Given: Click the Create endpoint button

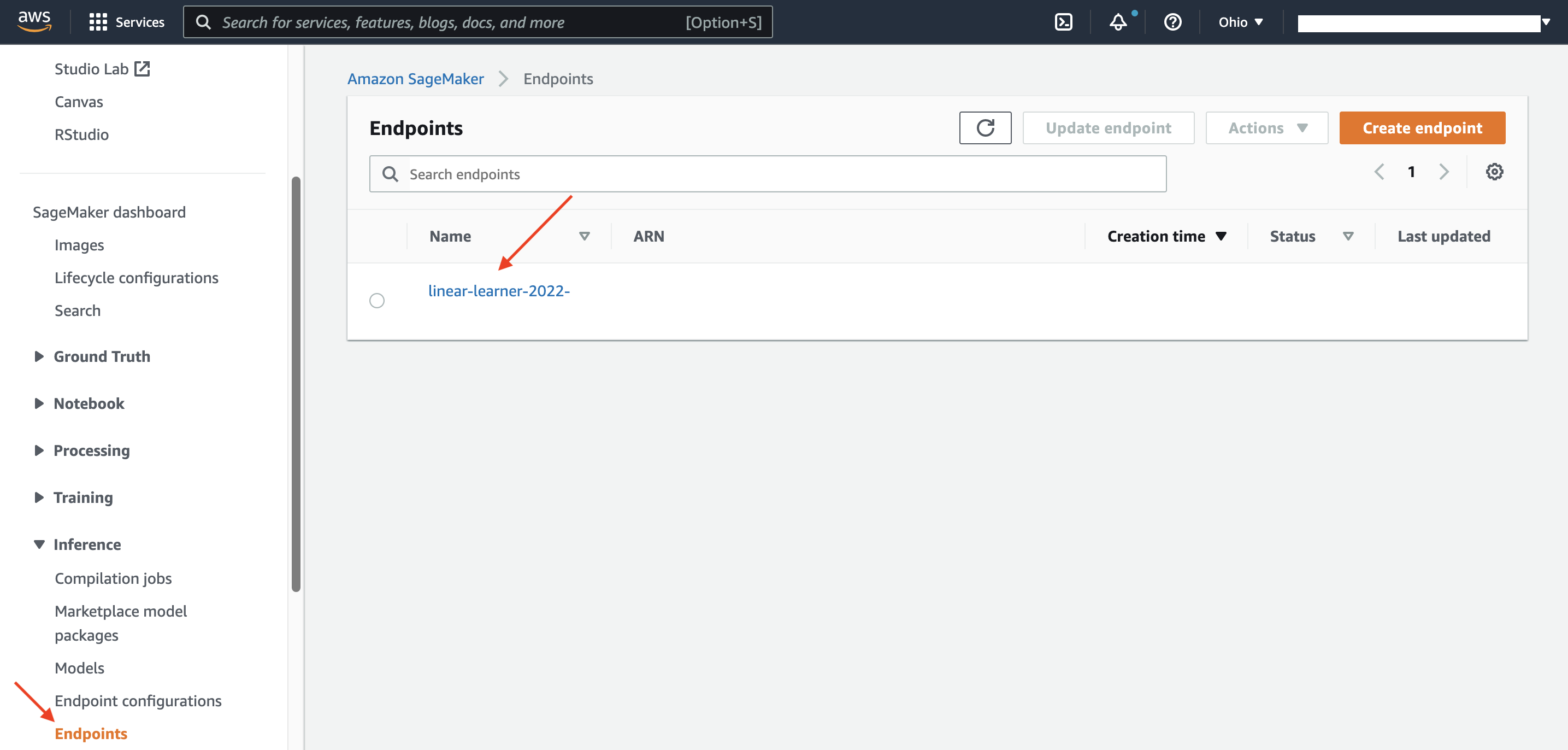Looking at the screenshot, I should click(x=1422, y=128).
